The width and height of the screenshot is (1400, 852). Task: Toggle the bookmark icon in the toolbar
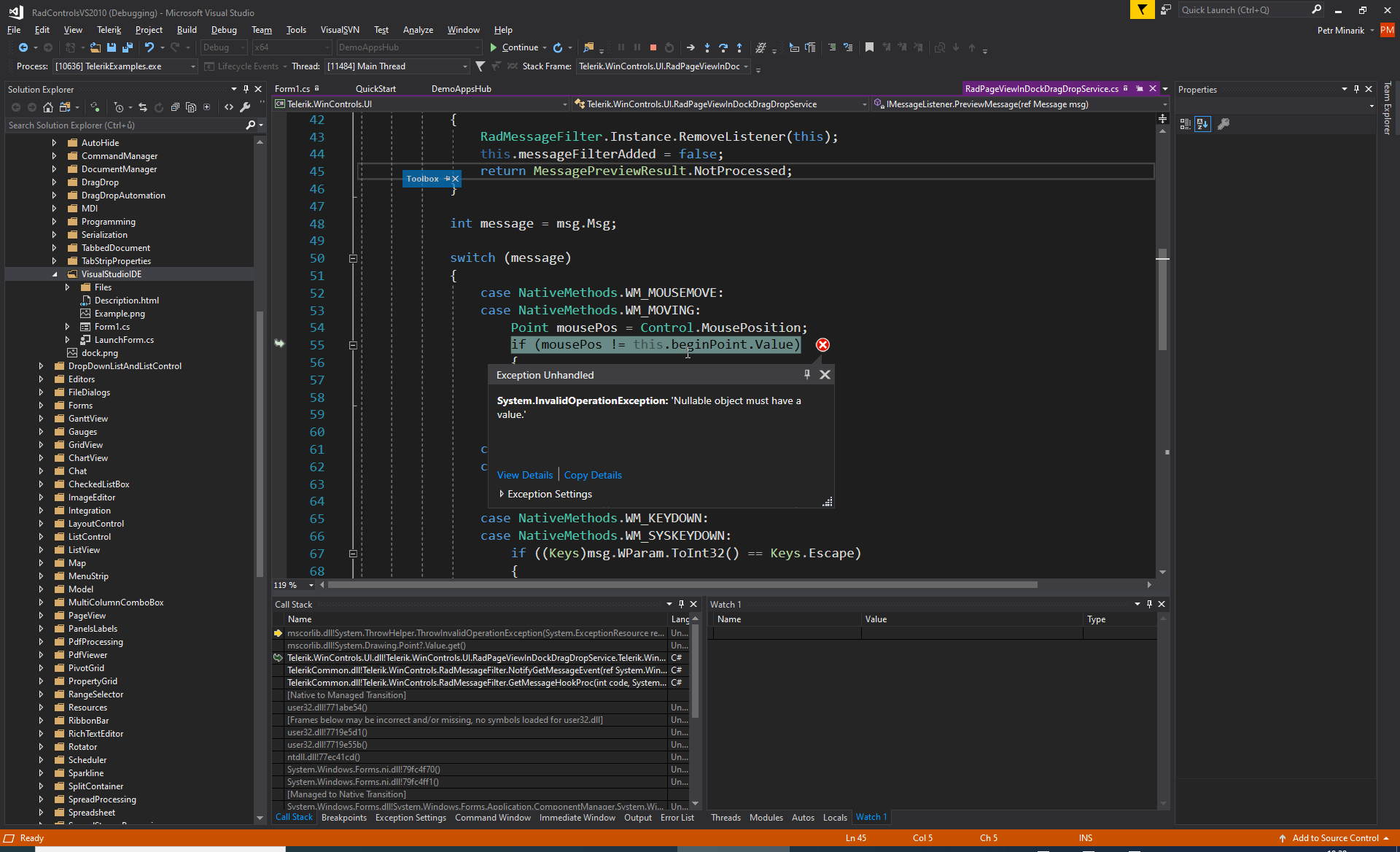869,47
